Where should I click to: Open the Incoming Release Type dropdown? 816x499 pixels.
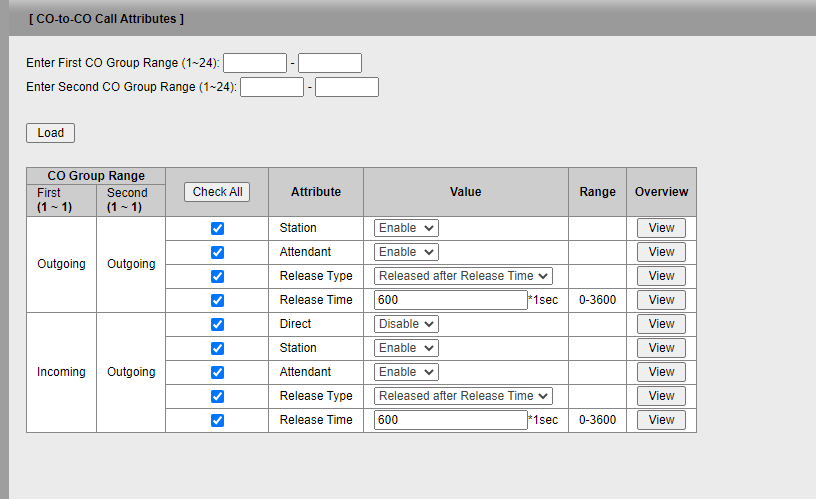[x=463, y=396]
